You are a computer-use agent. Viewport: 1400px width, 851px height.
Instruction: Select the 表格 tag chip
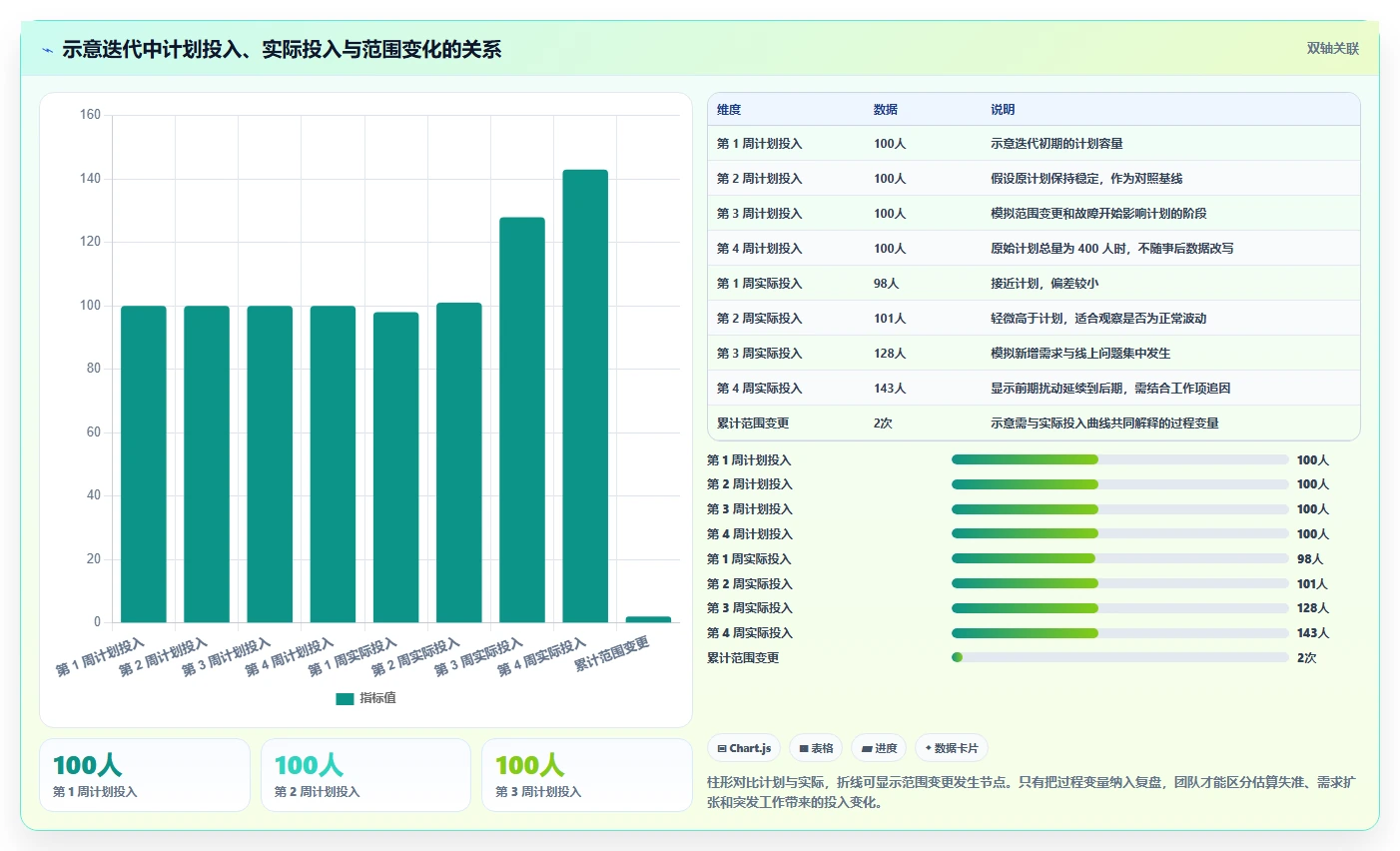816,748
